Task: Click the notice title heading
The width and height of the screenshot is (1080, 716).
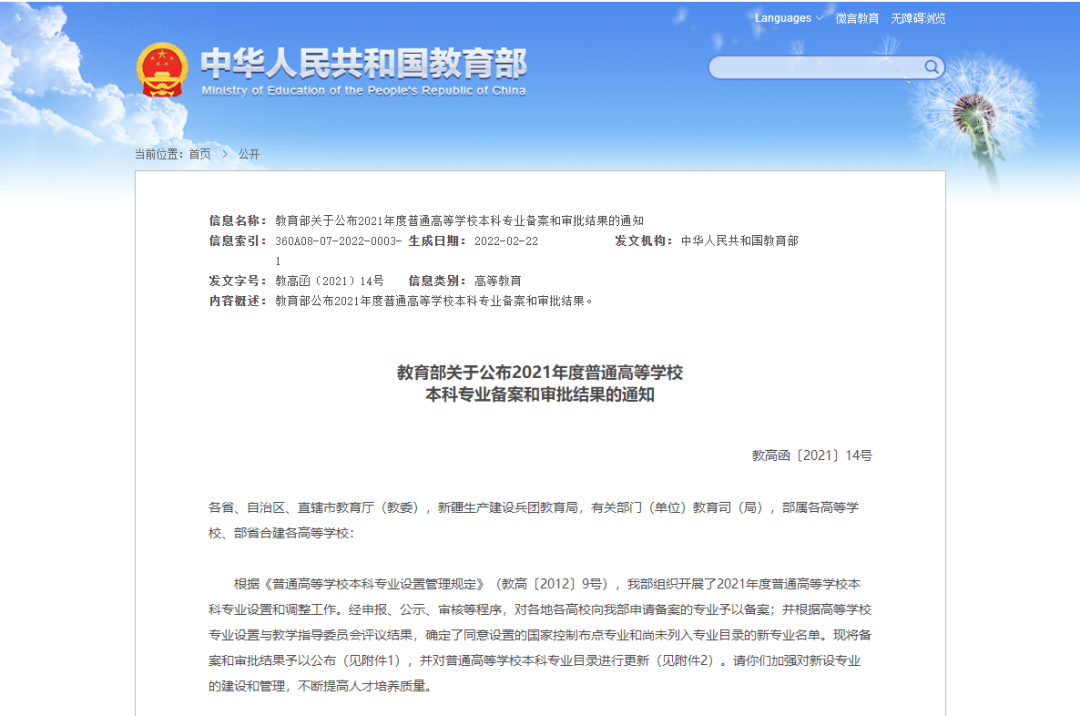Action: [x=540, y=385]
